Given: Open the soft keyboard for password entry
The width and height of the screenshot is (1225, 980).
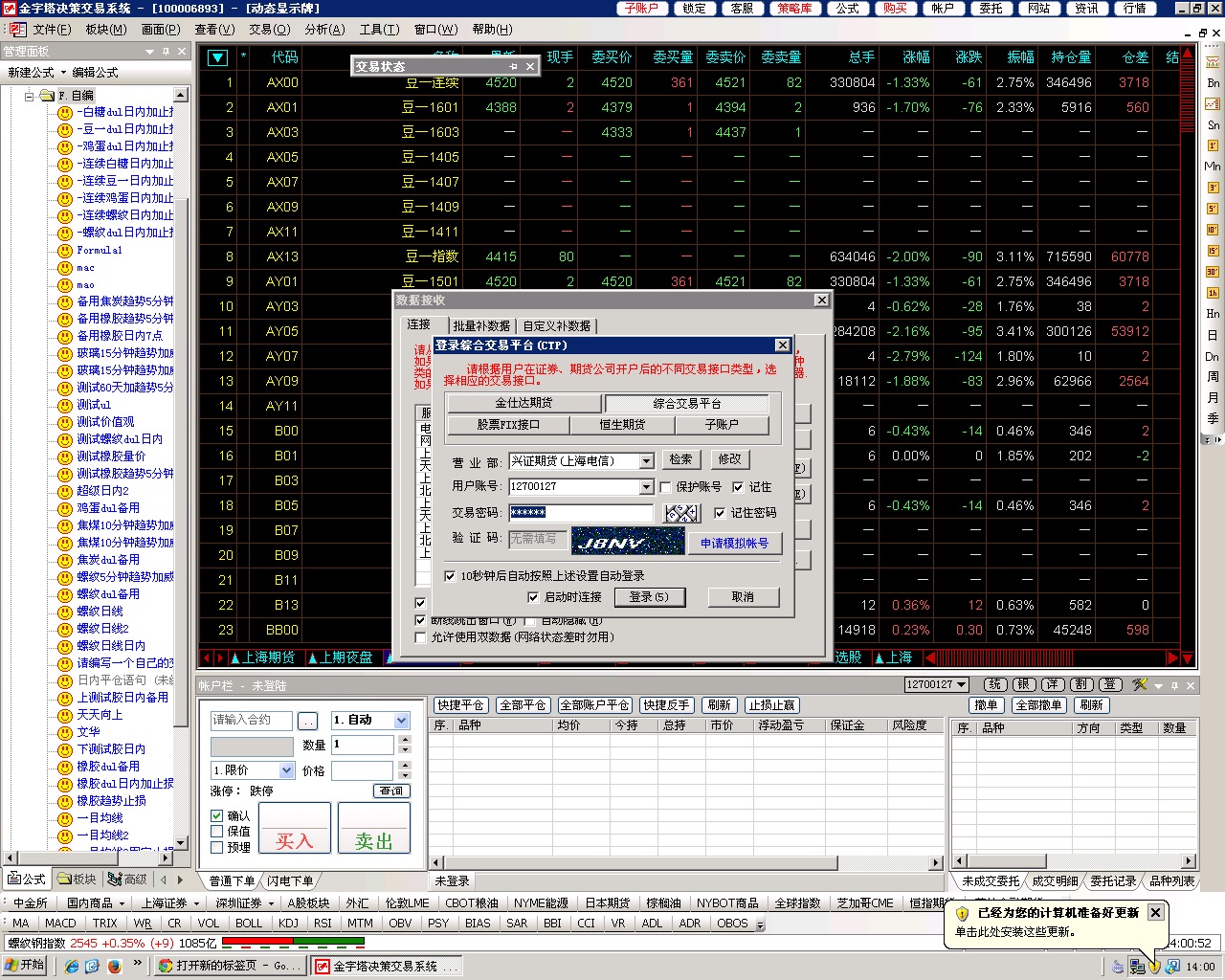Looking at the screenshot, I should coord(681,513).
